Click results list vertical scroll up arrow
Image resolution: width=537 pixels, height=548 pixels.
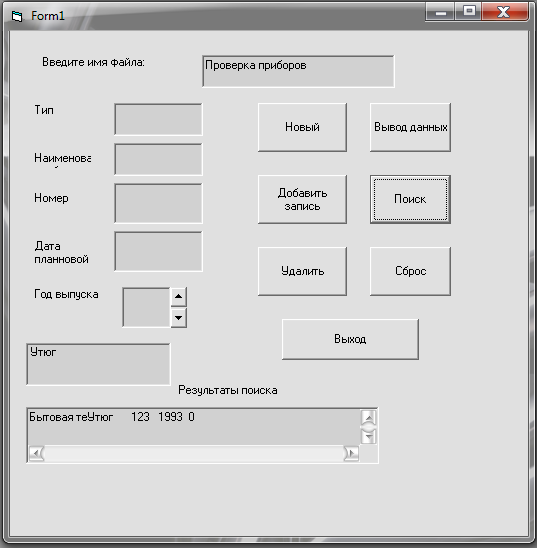point(369,417)
